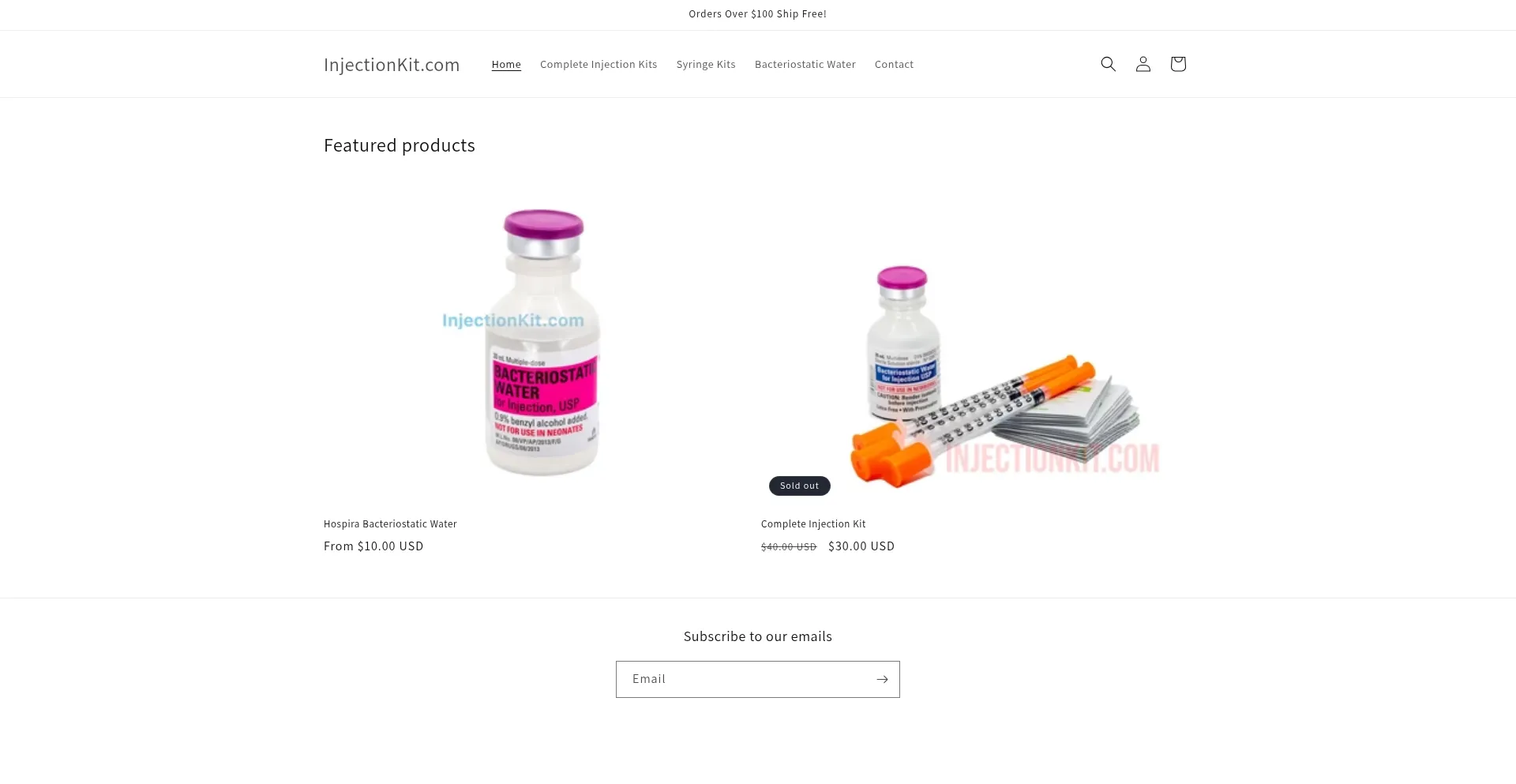Image resolution: width=1516 pixels, height=784 pixels.
Task: Open Bacteriostatic Water nav link
Action: click(805, 65)
